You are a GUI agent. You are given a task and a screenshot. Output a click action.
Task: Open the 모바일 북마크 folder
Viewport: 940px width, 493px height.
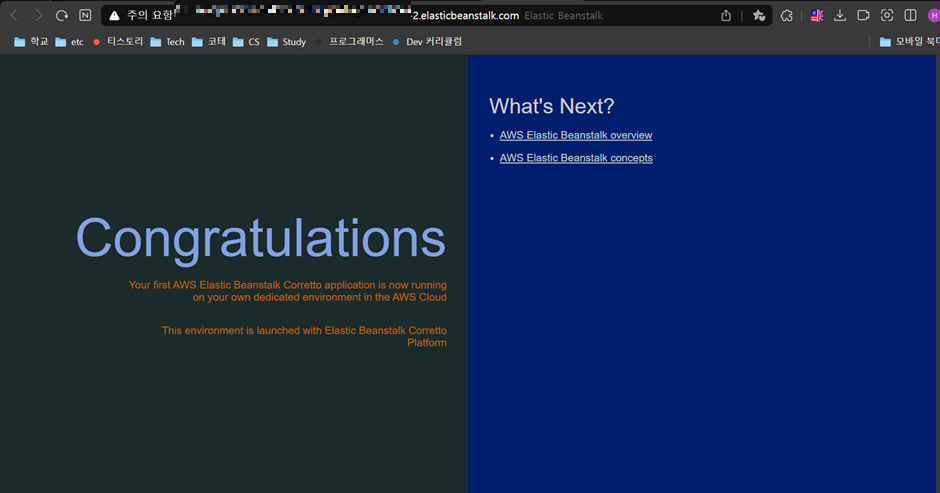(909, 41)
